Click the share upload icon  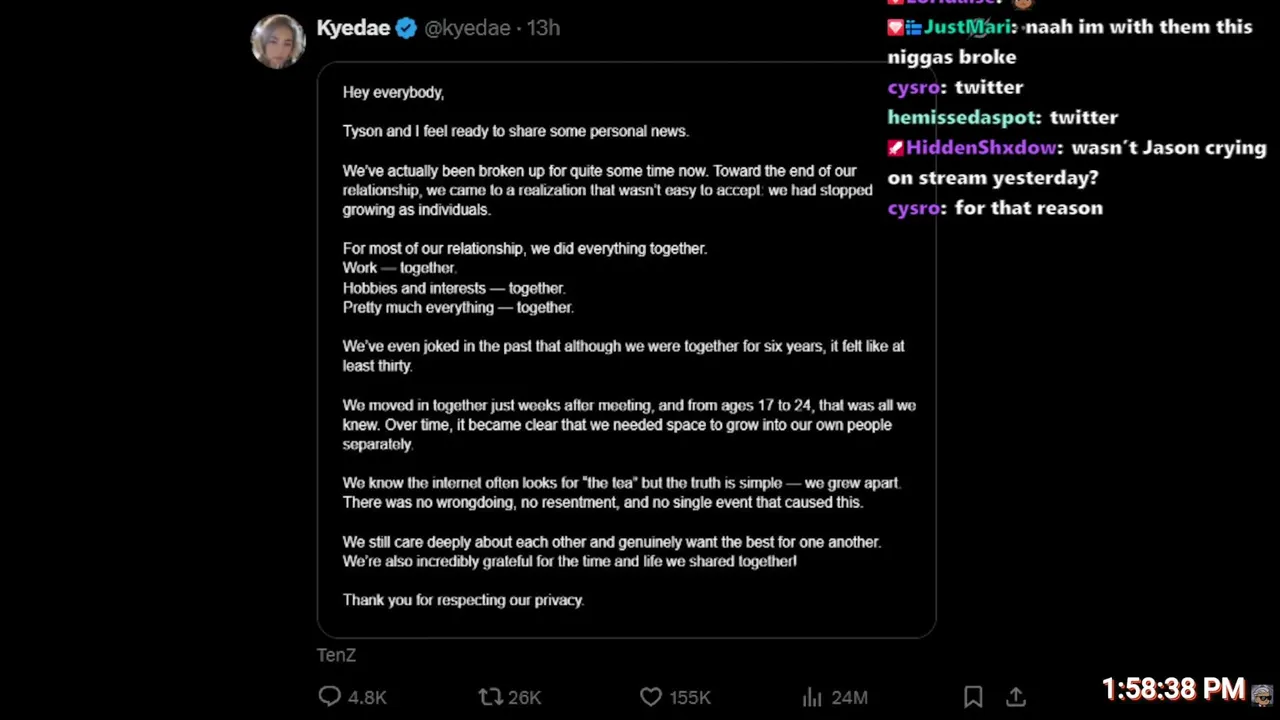point(1015,697)
